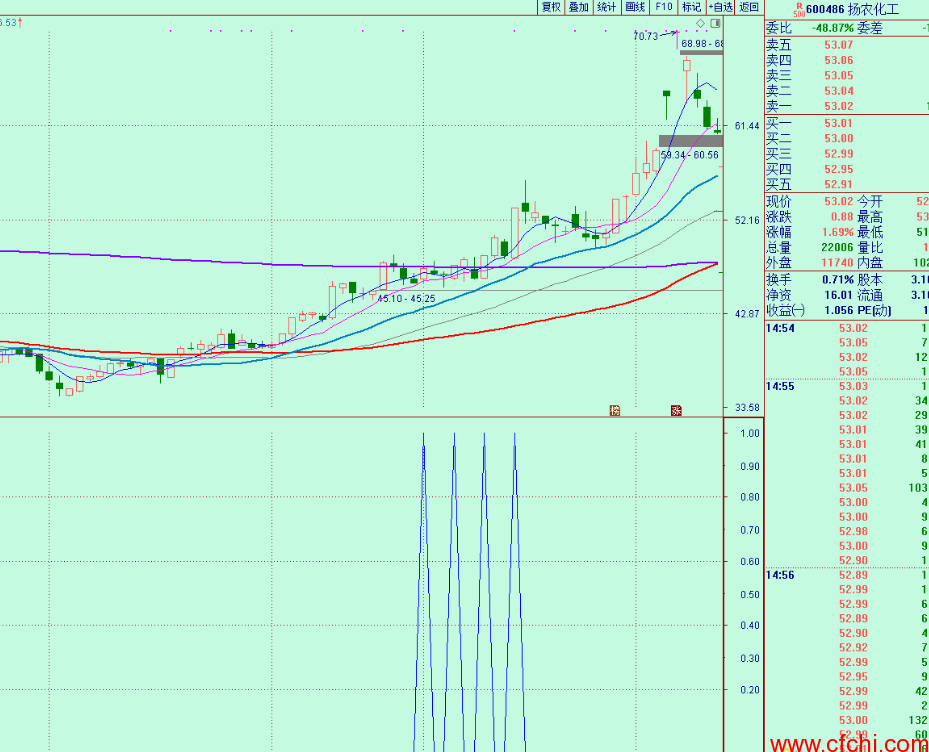Click the 33.58 price axis label
This screenshot has height=752, width=929.
click(x=747, y=408)
